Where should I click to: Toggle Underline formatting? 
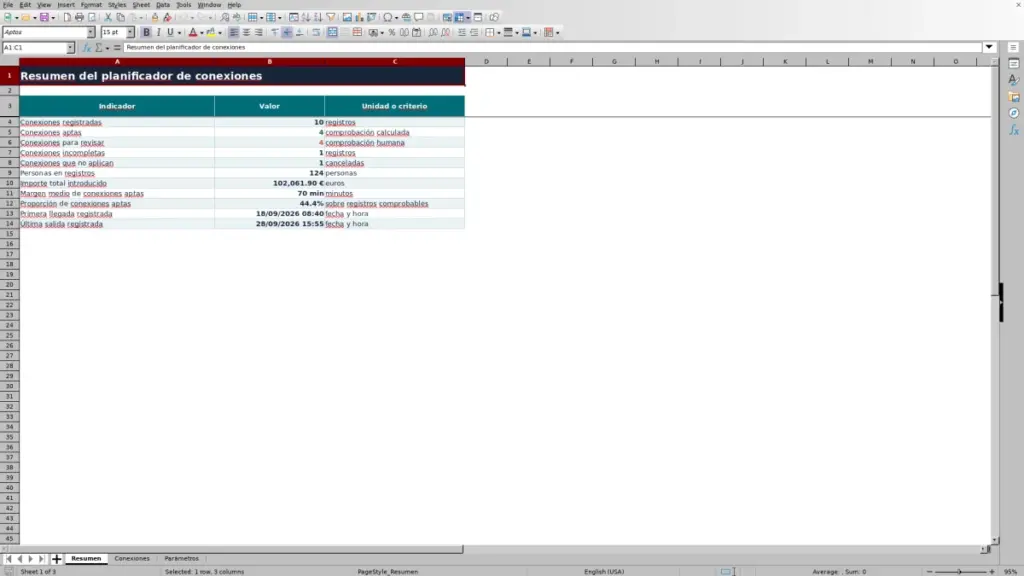tap(170, 32)
